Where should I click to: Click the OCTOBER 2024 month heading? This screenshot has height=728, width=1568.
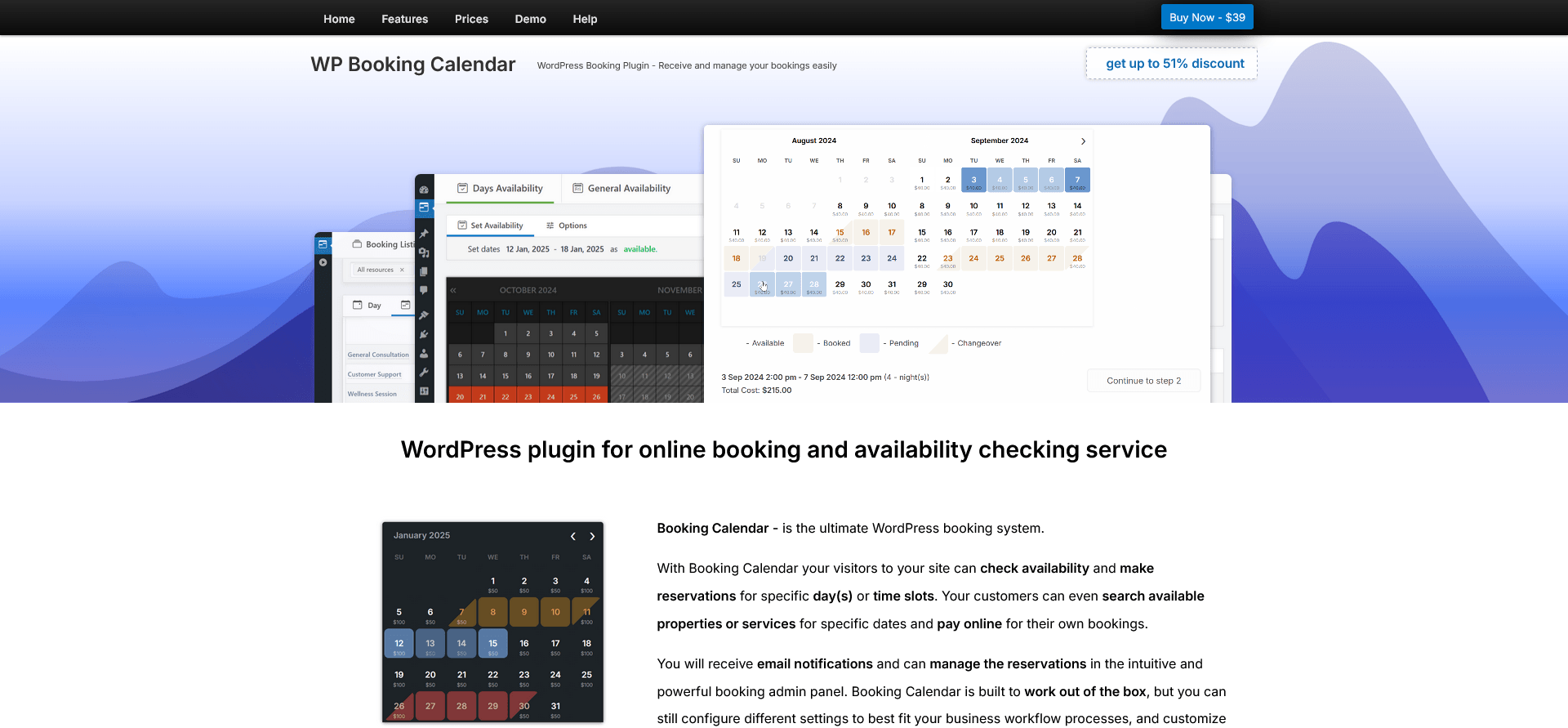(x=528, y=290)
